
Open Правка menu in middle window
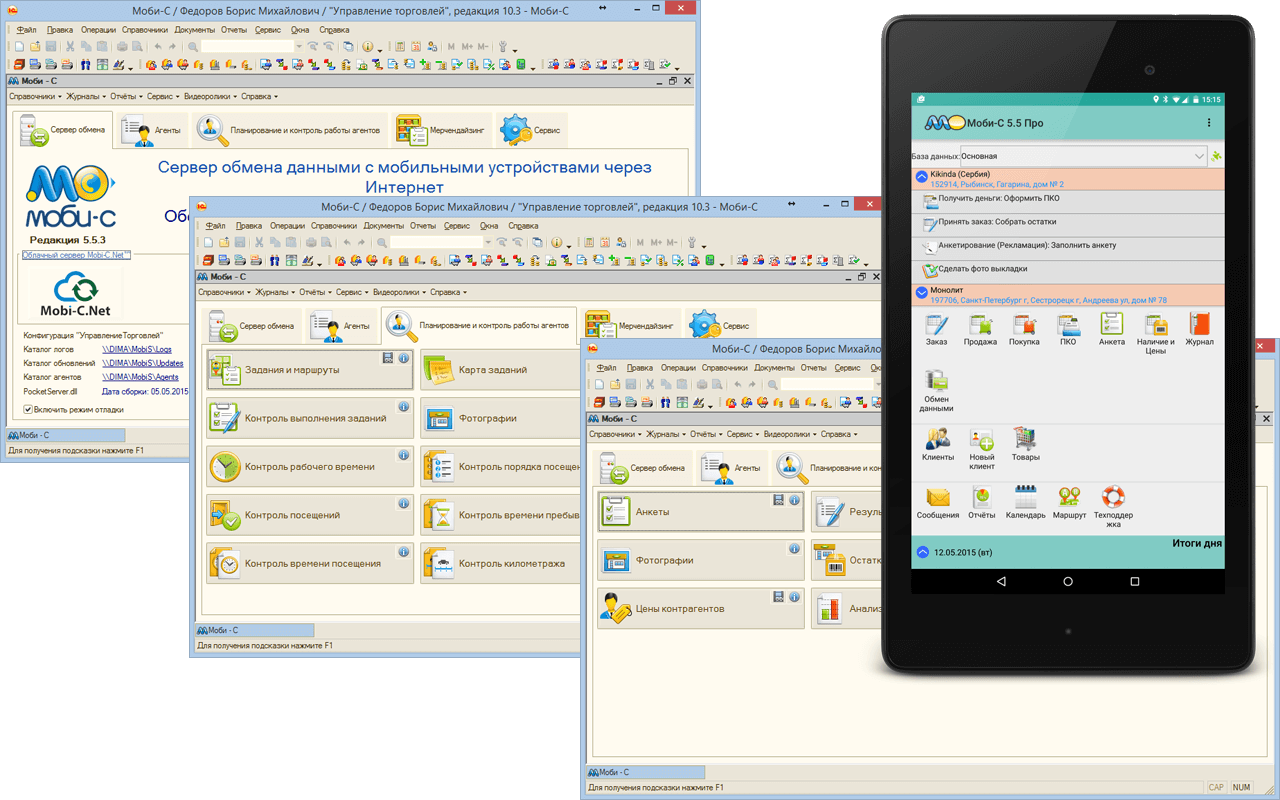click(249, 226)
